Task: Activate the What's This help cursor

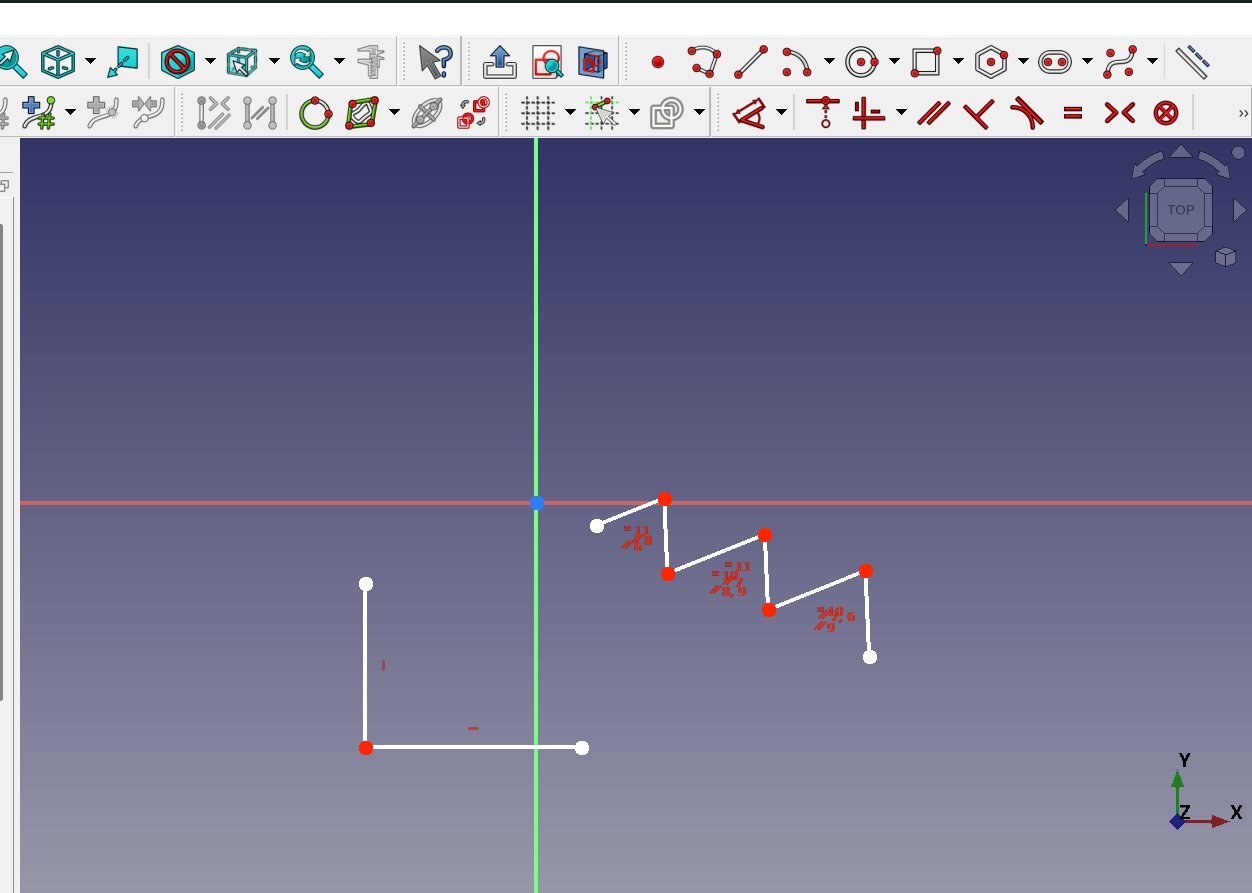Action: 434,62
